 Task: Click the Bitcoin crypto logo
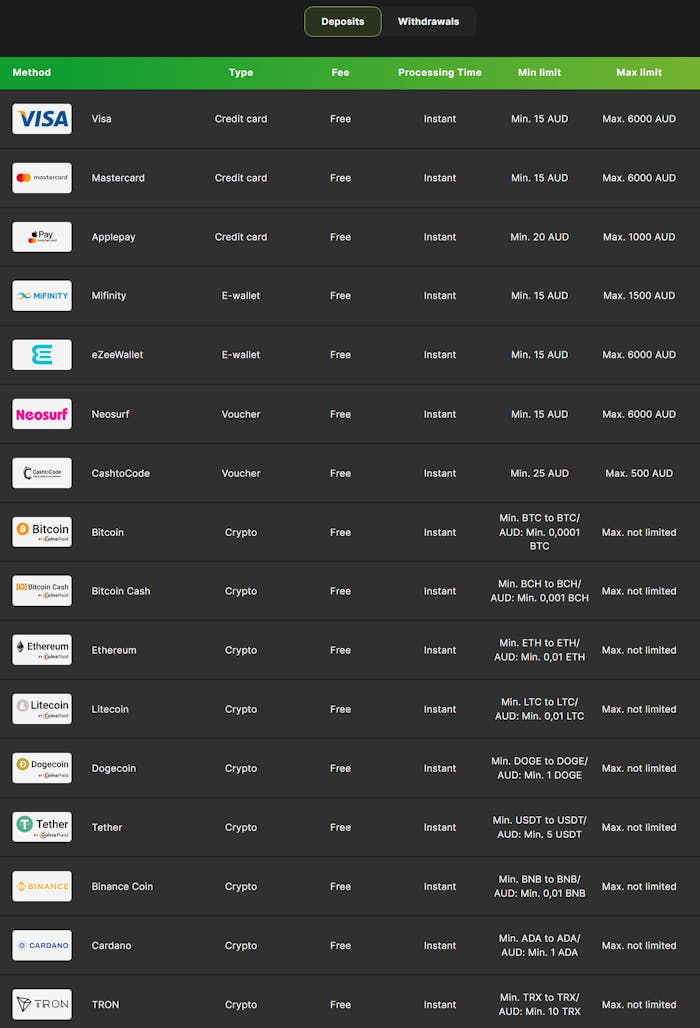[41, 531]
